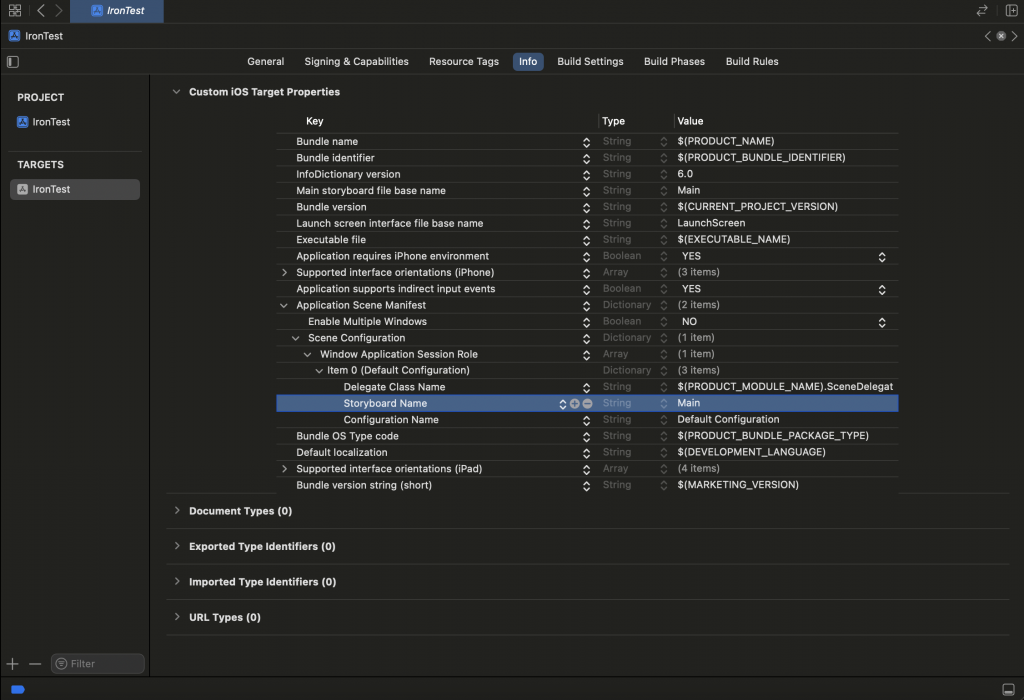This screenshot has width=1024, height=700.
Task: Toggle the debug area icon at bottom right
Action: coord(1008,690)
